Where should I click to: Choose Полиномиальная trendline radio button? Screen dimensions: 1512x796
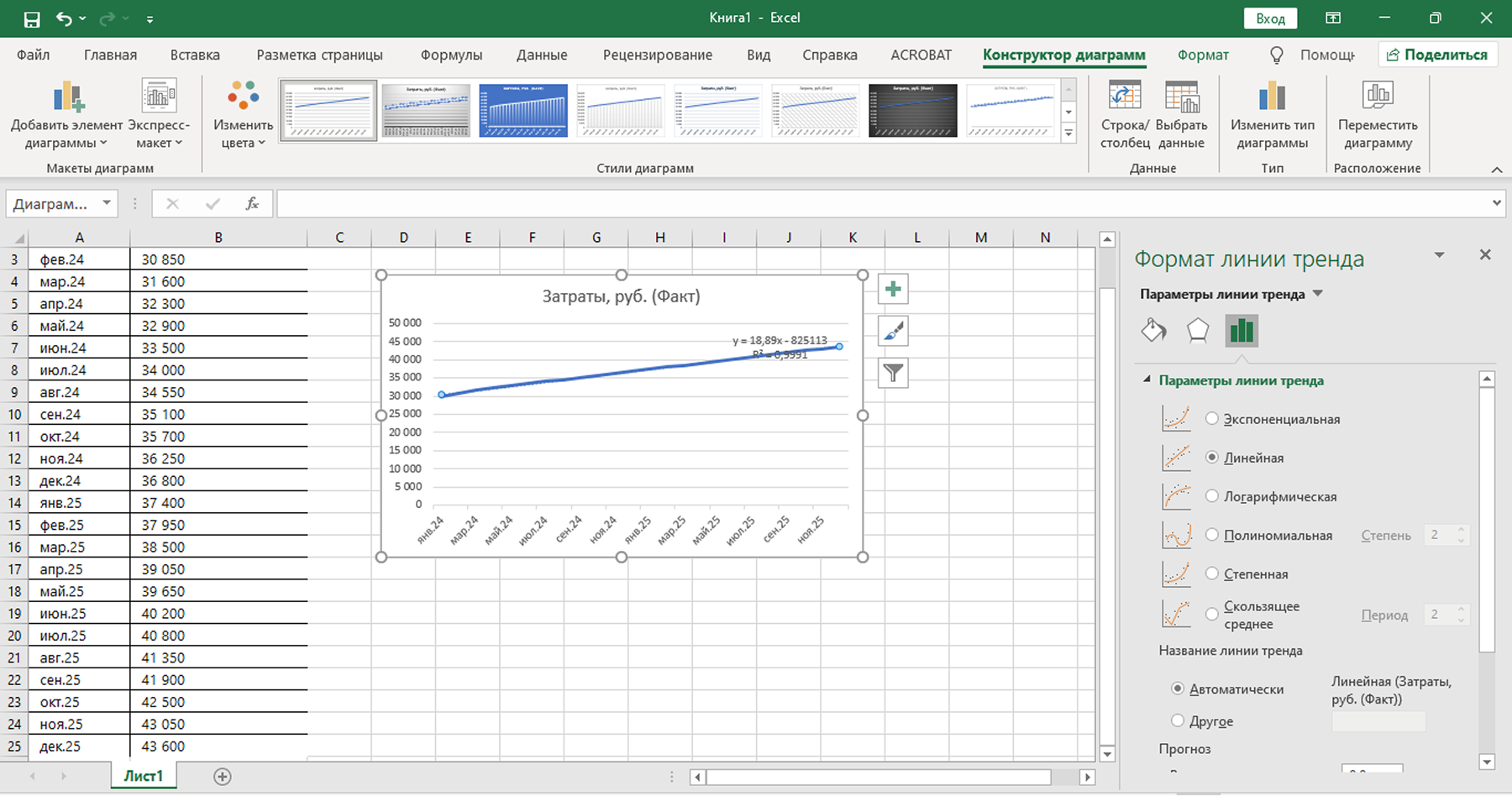(x=1212, y=535)
